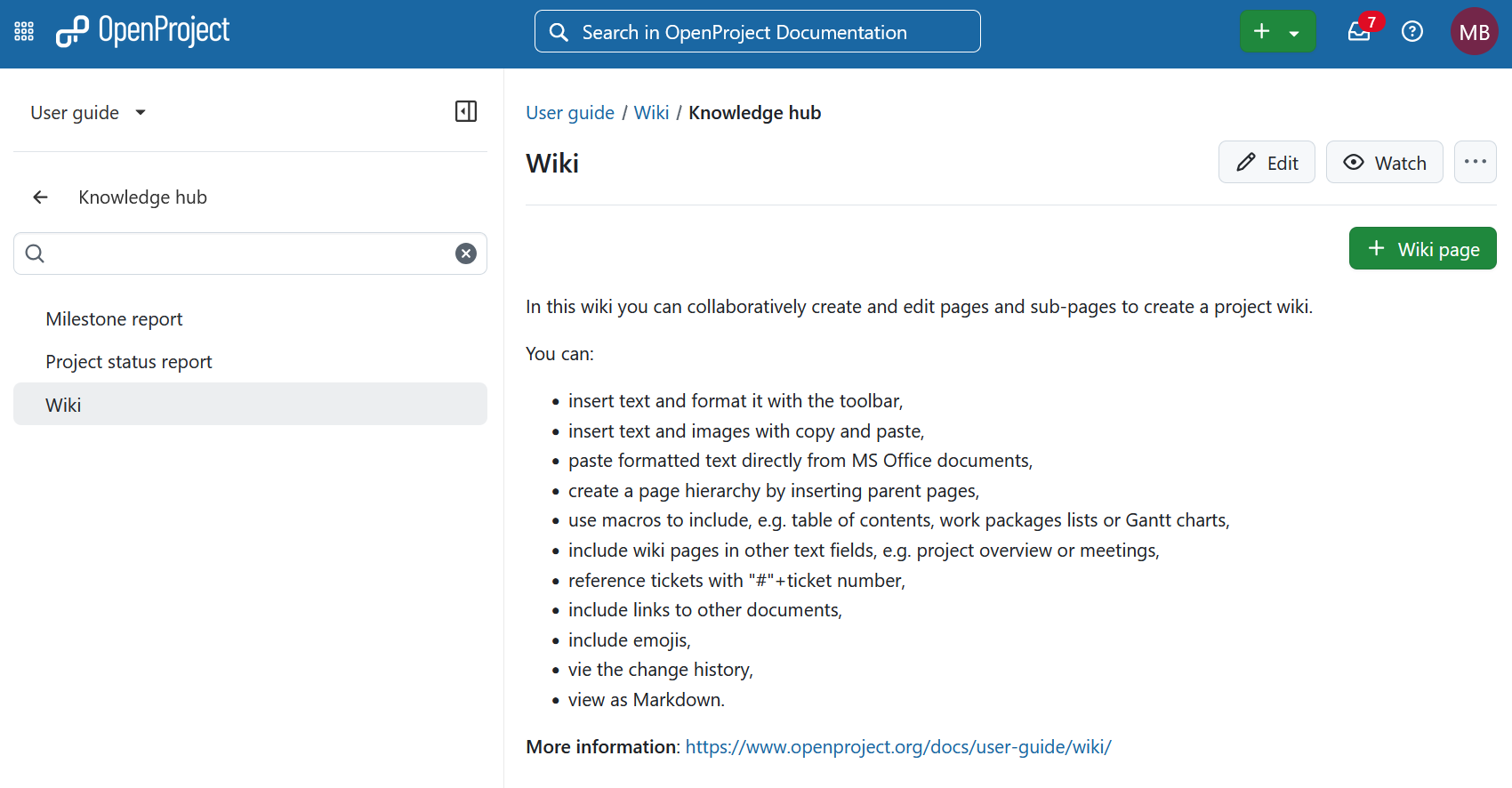Open the Milestone report page
The height and width of the screenshot is (788, 1512).
point(250,319)
